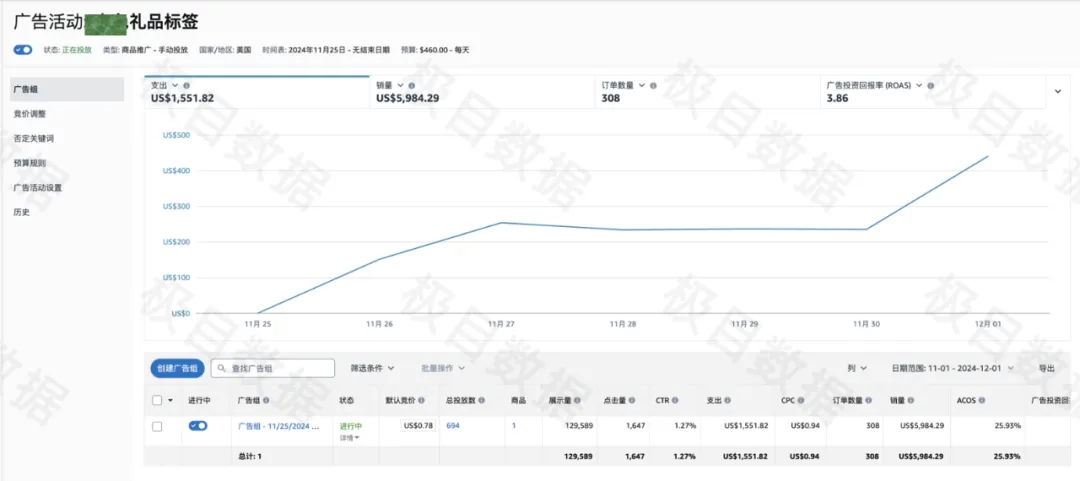Select 广告组 in the left sidebar
Screen dimensions: 1080x481
click(x=67, y=90)
